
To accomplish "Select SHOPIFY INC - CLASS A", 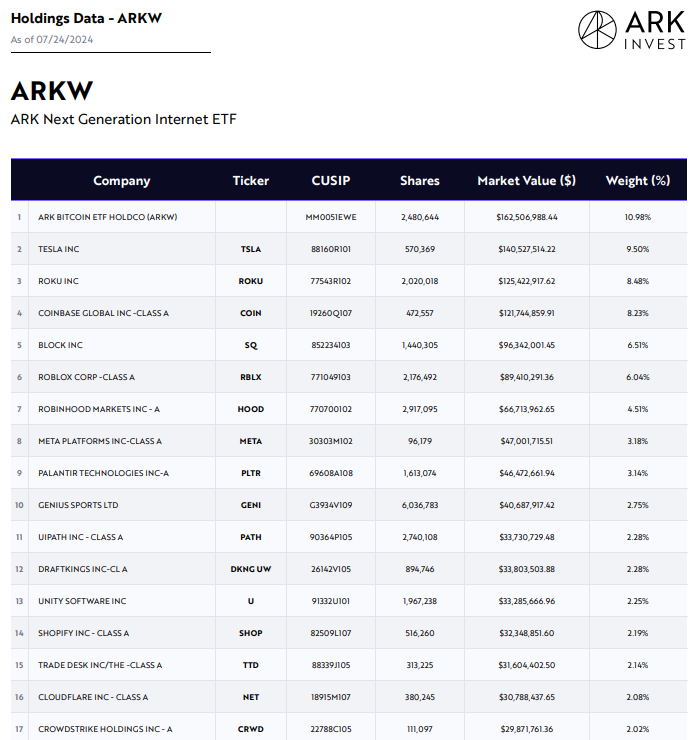I will point(84,633).
